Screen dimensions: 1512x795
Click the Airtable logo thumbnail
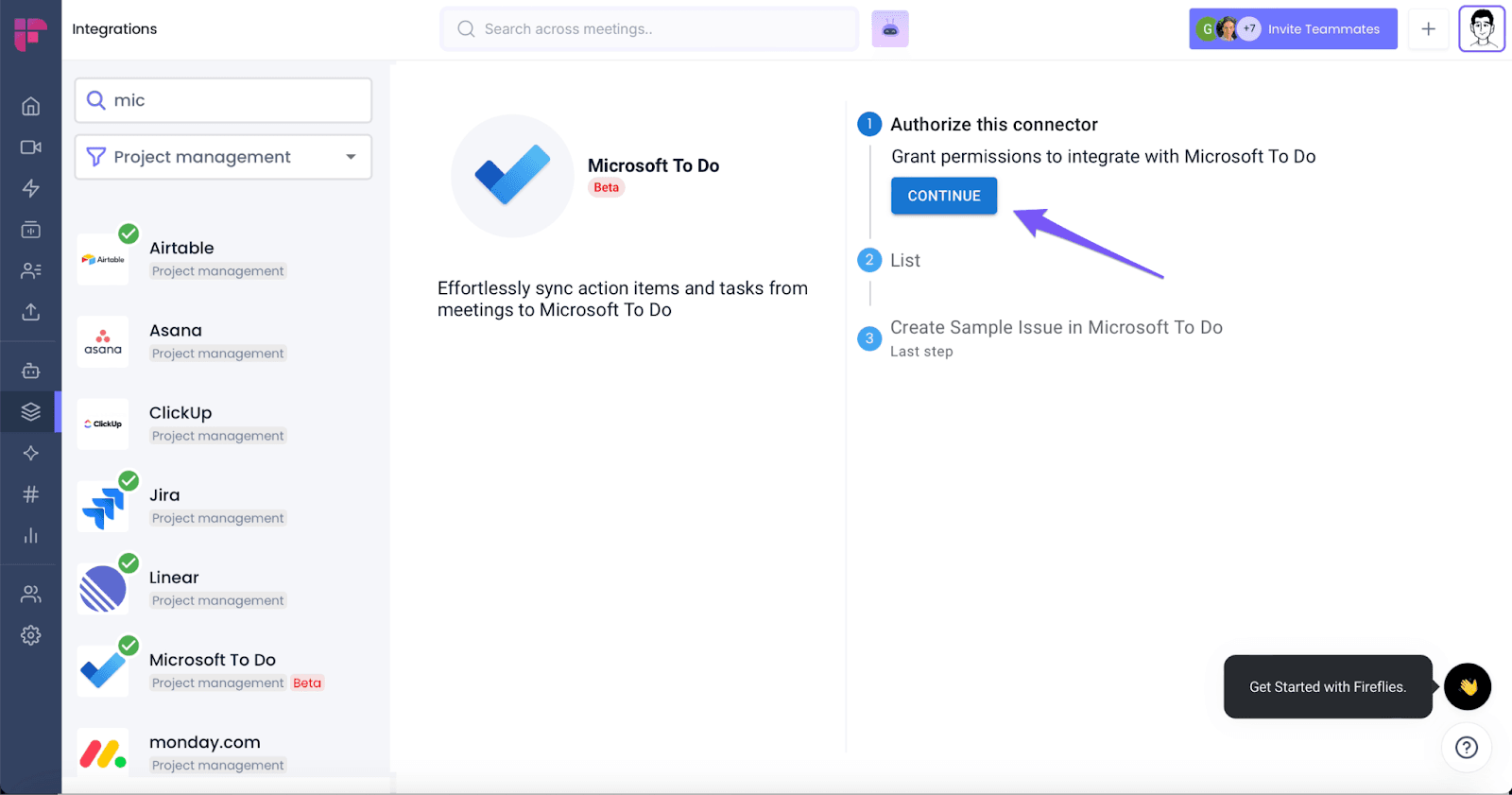(x=103, y=259)
